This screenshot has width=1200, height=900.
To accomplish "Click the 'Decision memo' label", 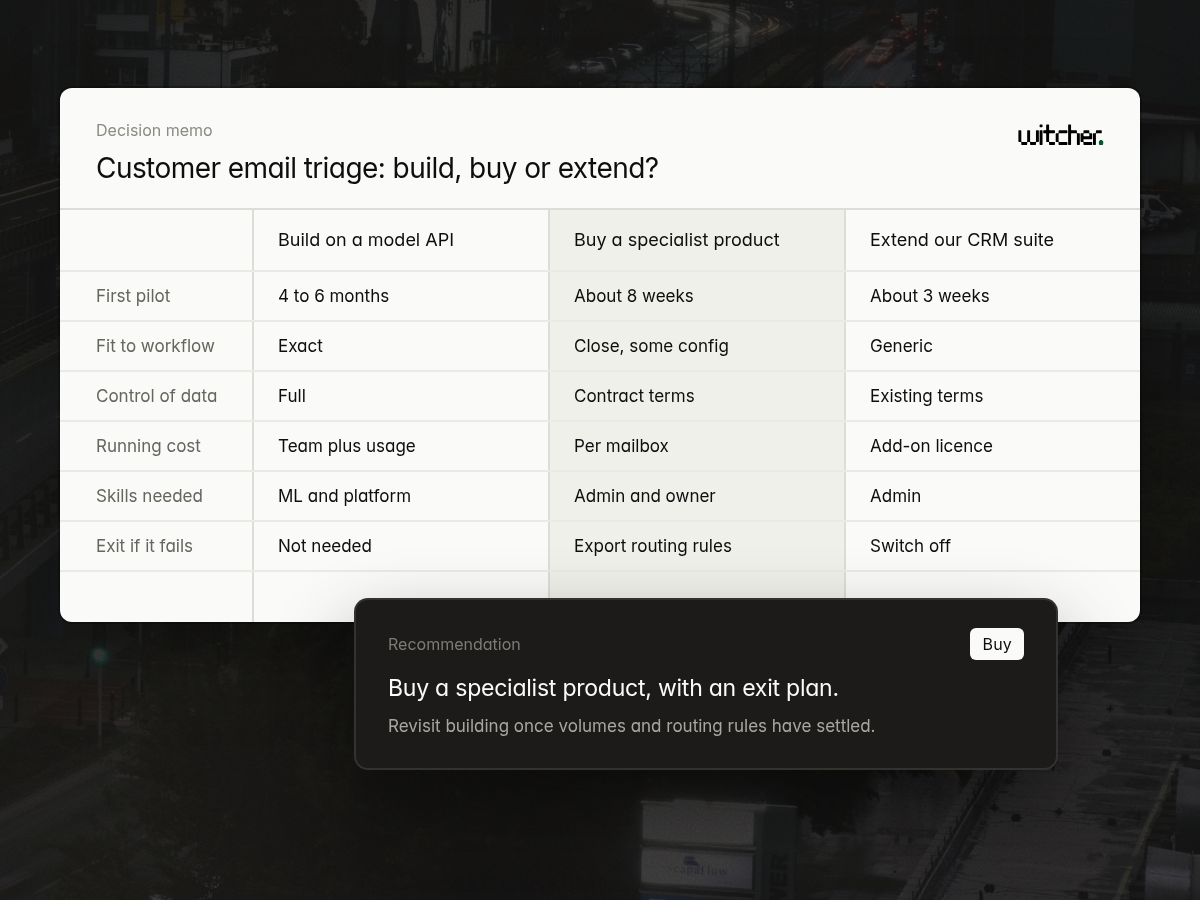I will [154, 130].
